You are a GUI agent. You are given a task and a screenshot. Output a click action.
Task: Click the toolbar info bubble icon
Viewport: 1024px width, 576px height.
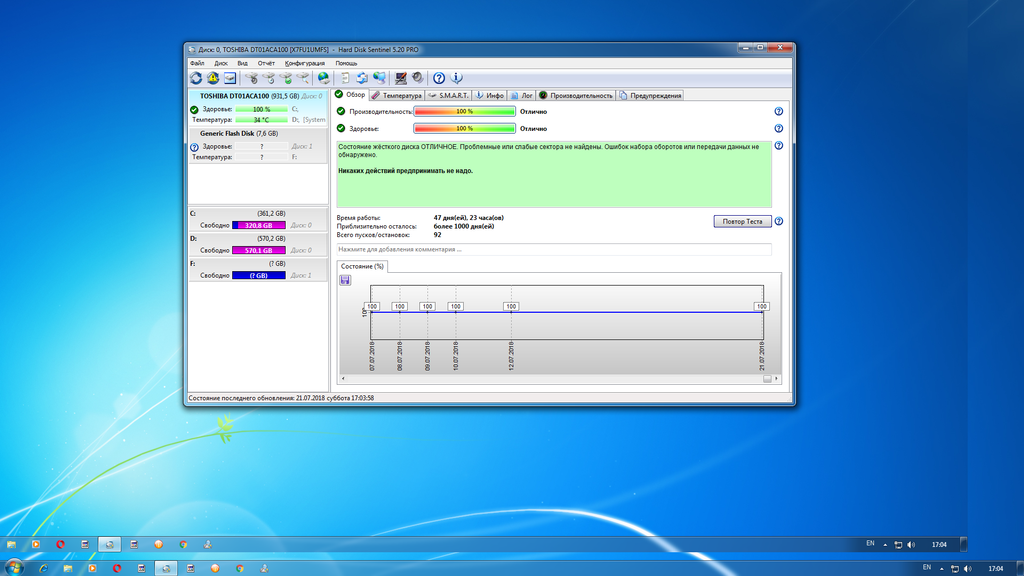456,78
